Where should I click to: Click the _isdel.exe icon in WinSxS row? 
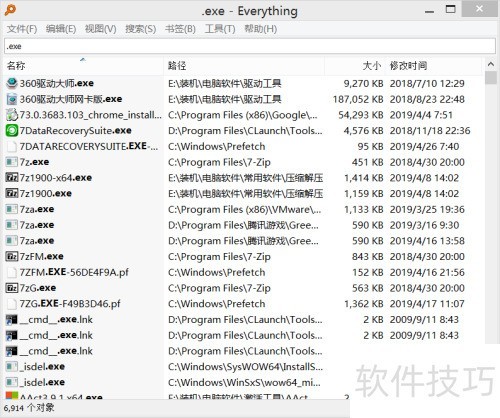(x=12, y=382)
